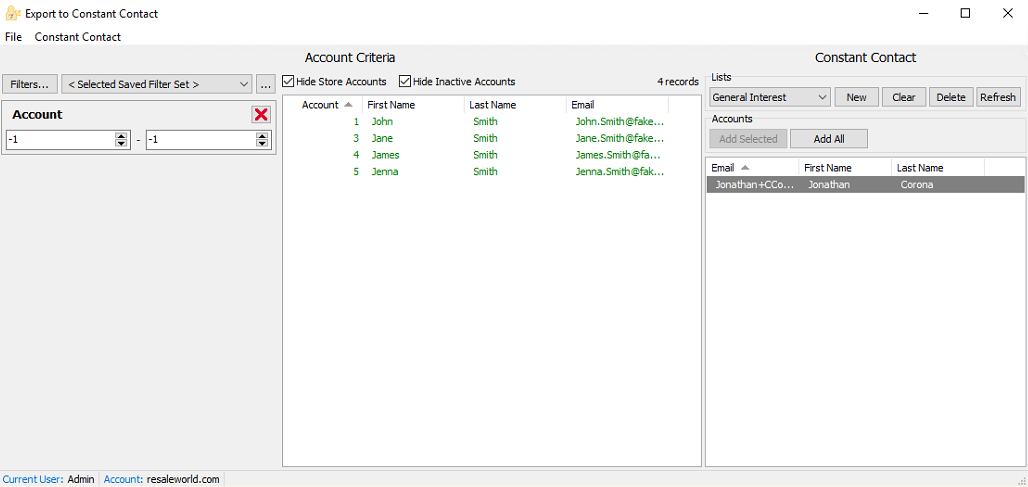Minimize the Export to Constant Contact window
The width and height of the screenshot is (1028, 487).
pos(924,13)
